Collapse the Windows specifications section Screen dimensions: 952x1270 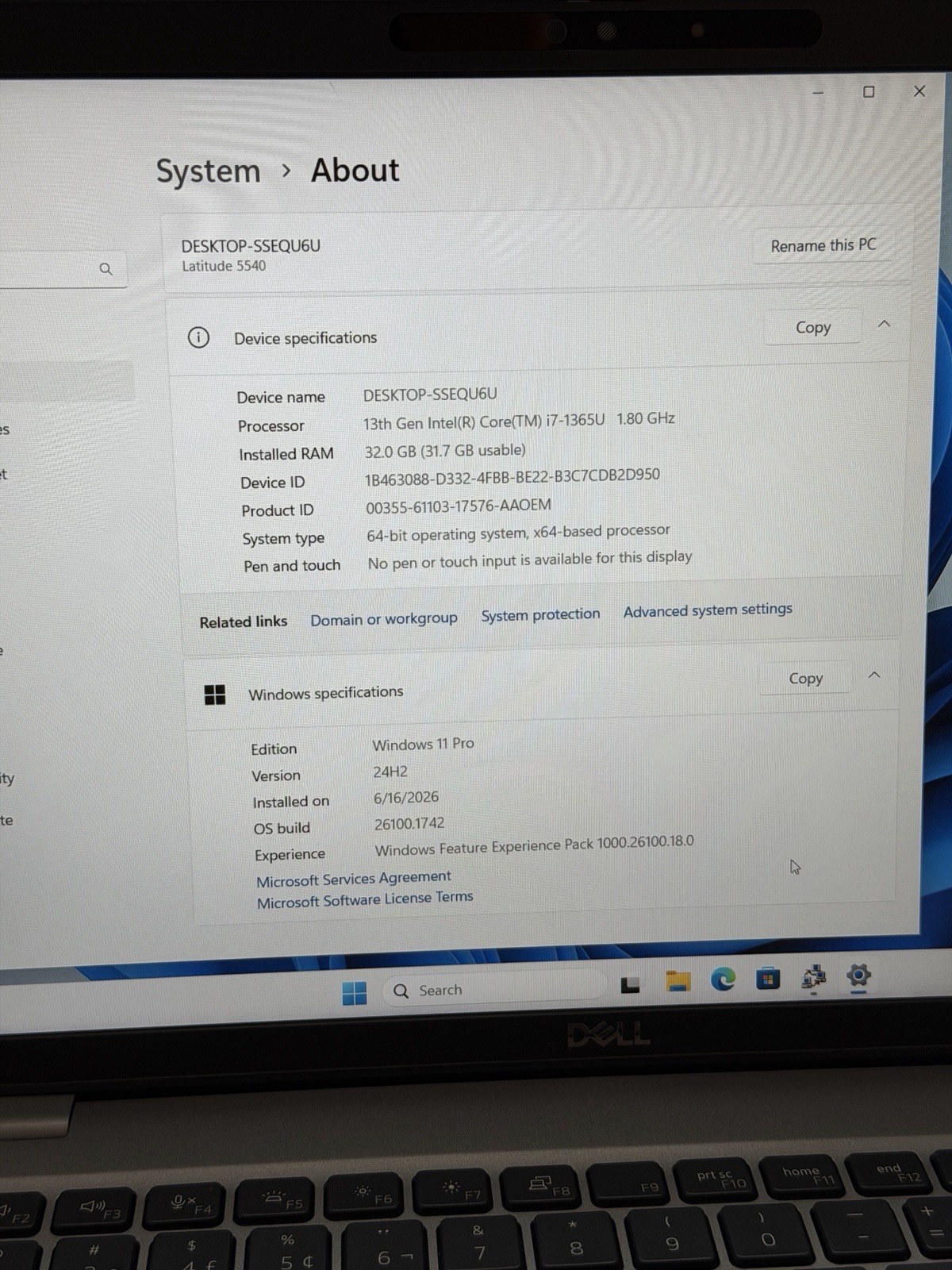pyautogui.click(x=874, y=675)
